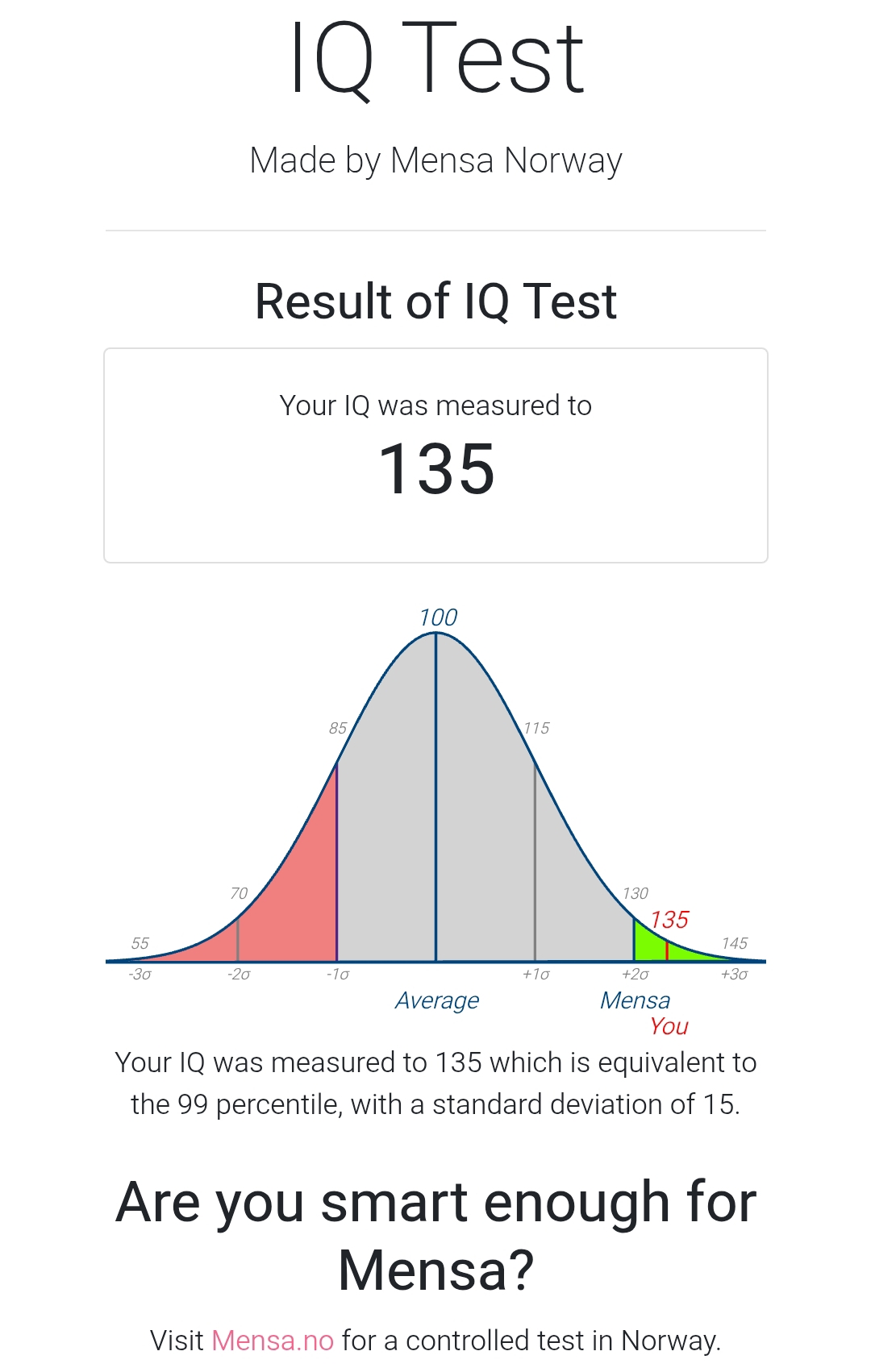Click the 85 marker on the curve

coord(337,728)
